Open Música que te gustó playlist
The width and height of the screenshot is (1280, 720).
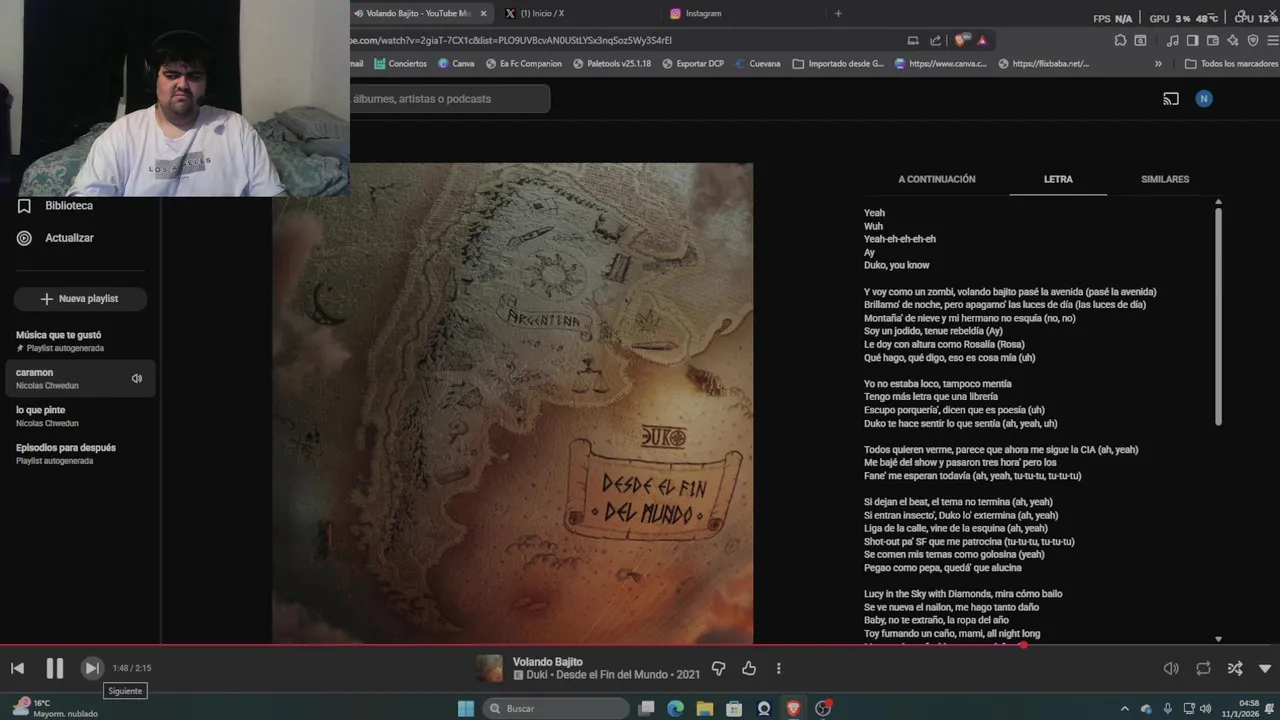point(80,341)
